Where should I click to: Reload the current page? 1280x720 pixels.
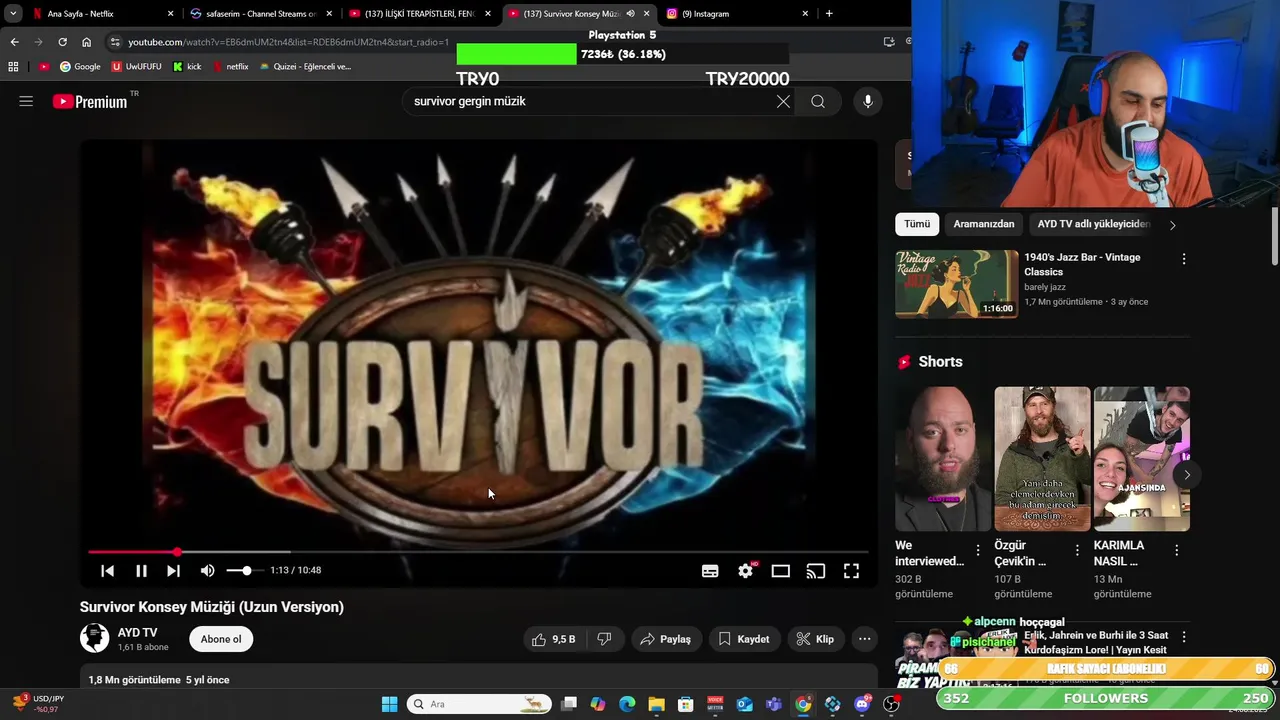tap(62, 42)
